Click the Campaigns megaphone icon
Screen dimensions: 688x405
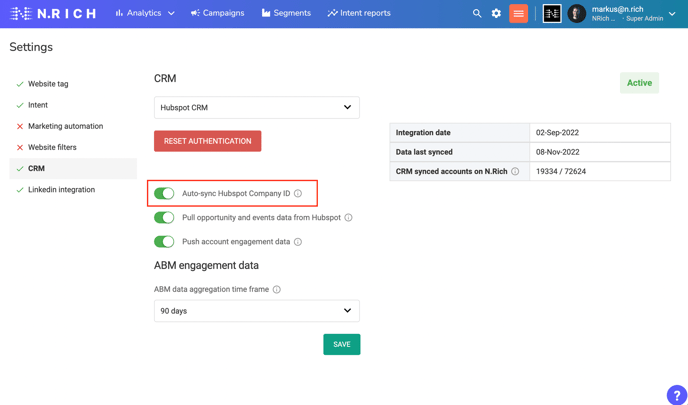pos(195,13)
